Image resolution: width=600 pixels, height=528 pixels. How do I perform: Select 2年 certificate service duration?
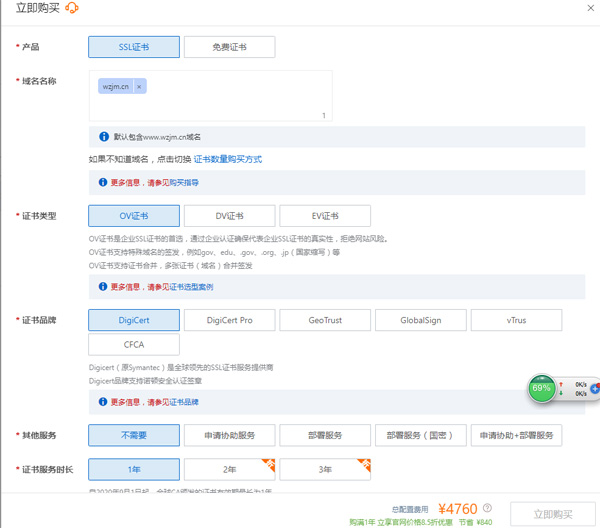click(229, 469)
